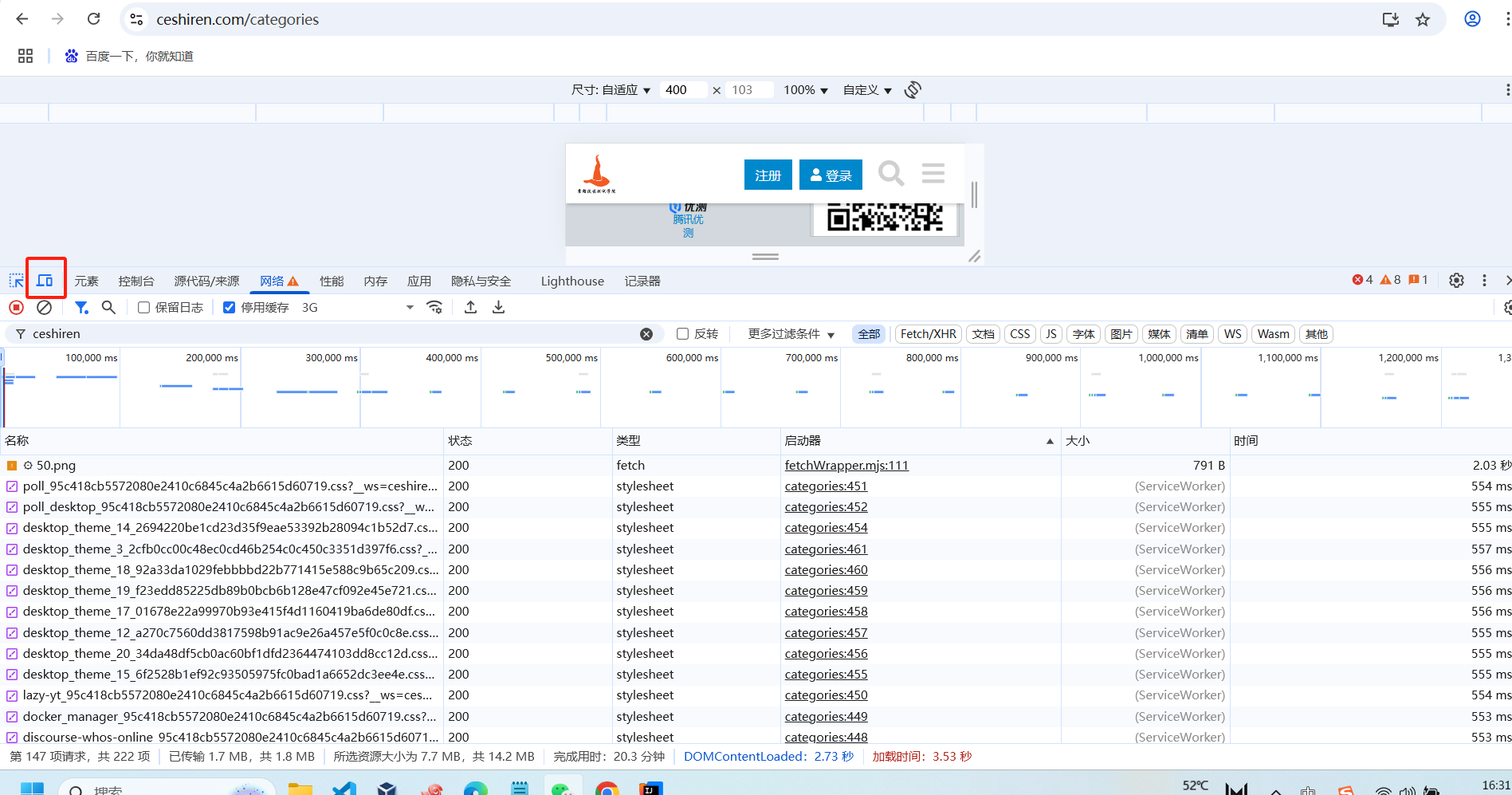Click the 600,000 ms timeline overview marker

coord(692,357)
